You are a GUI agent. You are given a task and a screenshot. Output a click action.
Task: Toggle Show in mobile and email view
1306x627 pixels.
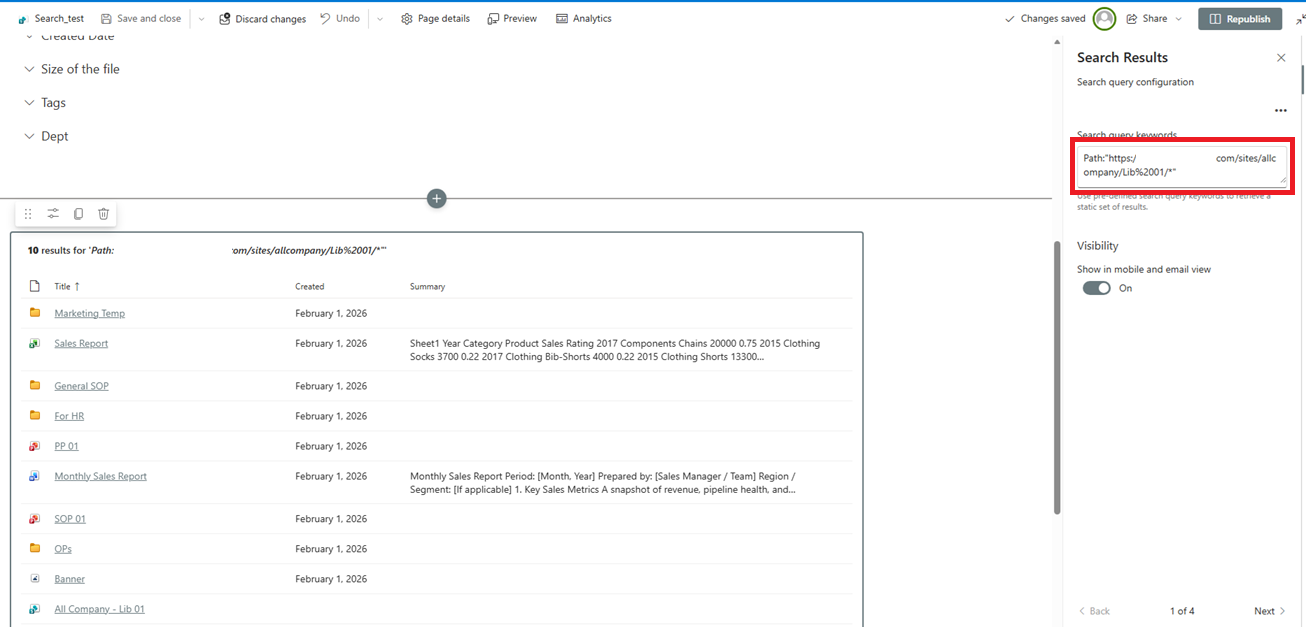tap(1097, 288)
